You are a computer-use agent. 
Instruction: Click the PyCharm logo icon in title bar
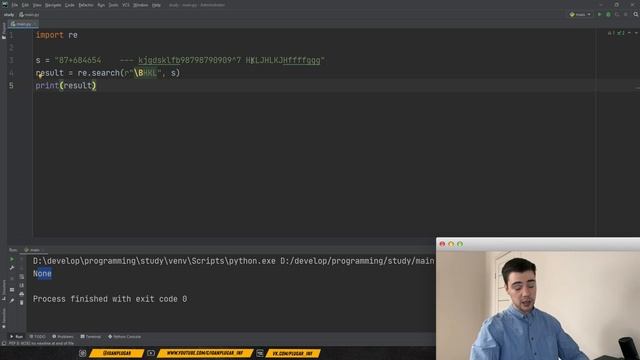pyautogui.click(x=5, y=5)
